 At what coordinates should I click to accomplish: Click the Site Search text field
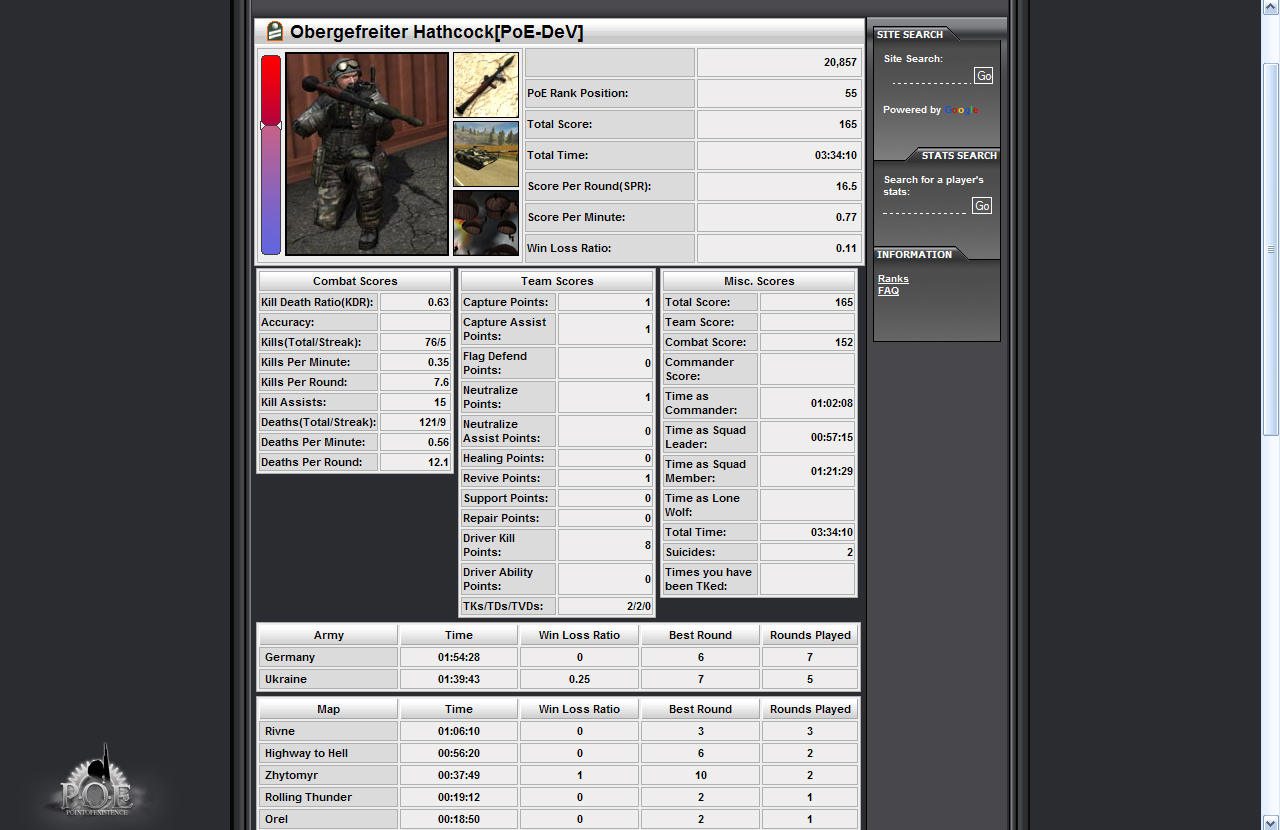pyautogui.click(x=930, y=76)
